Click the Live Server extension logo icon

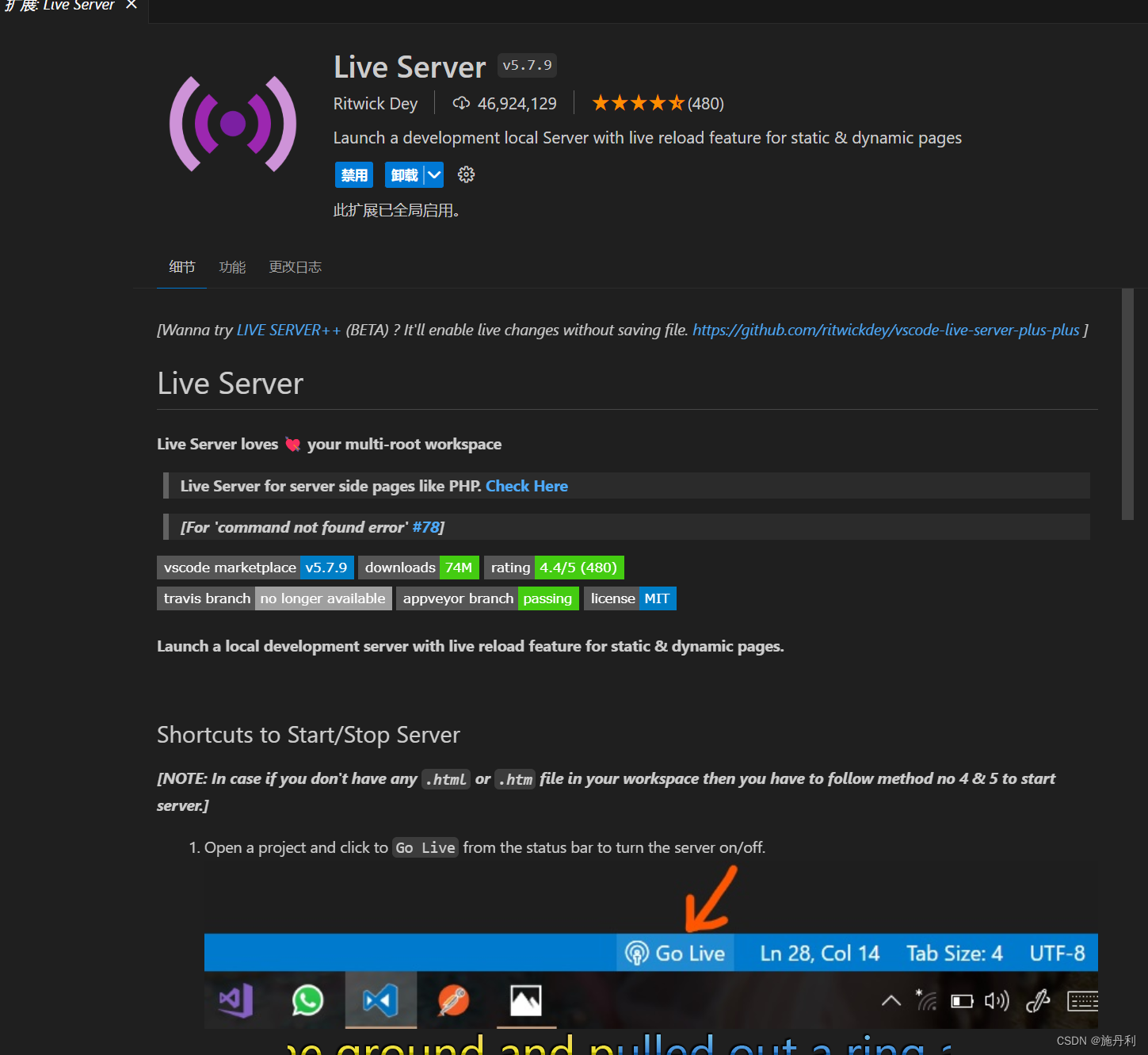click(233, 124)
